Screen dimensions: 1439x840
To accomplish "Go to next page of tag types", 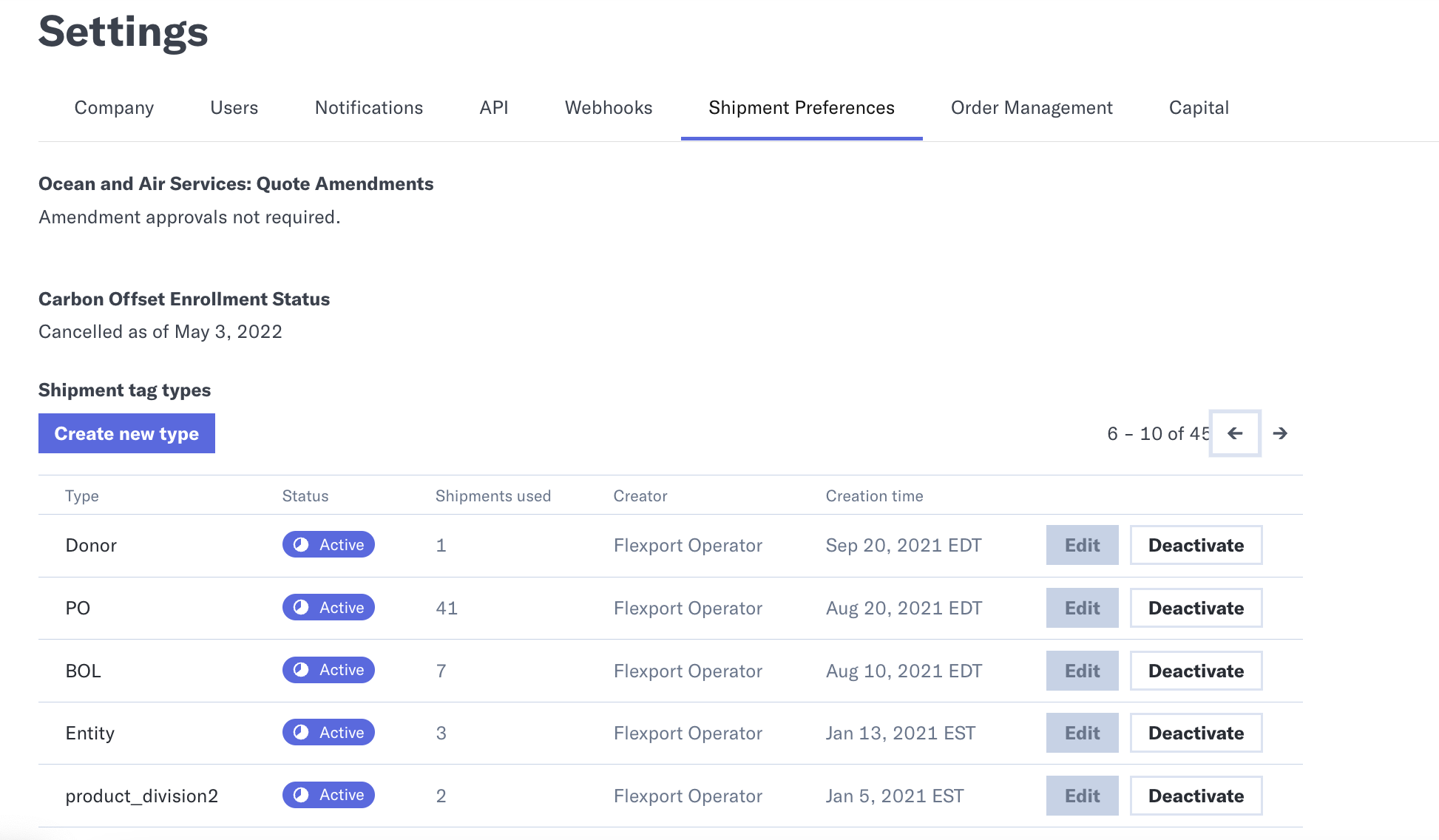I will point(1280,433).
